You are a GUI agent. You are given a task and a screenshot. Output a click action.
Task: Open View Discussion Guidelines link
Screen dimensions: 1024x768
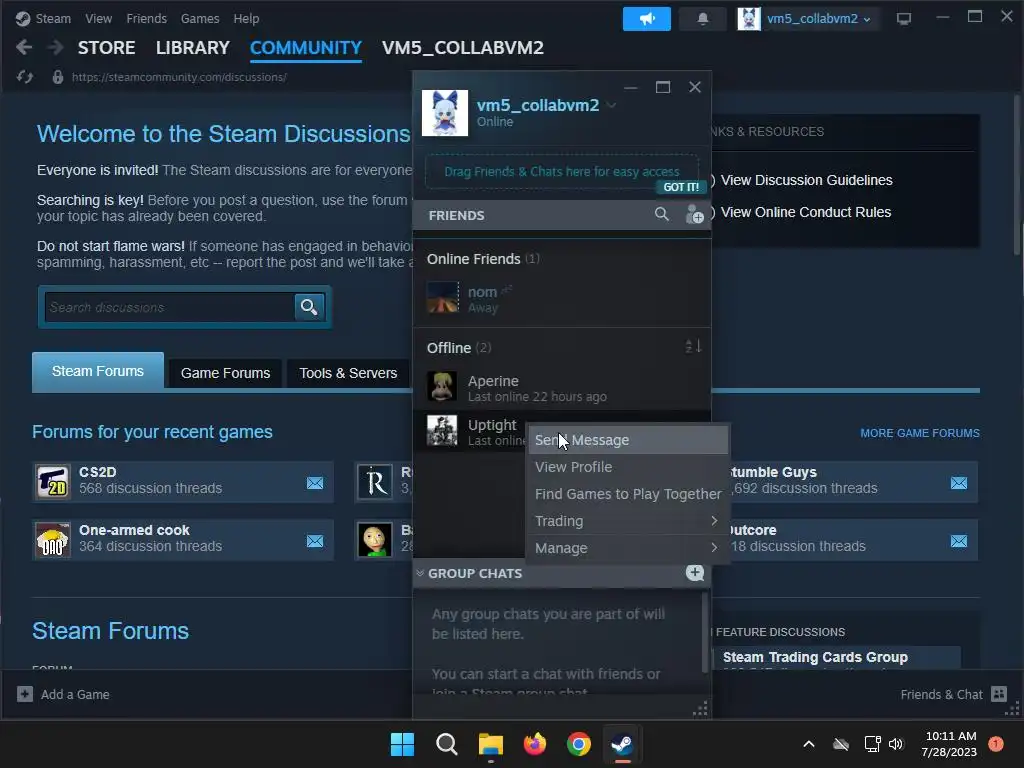(806, 180)
